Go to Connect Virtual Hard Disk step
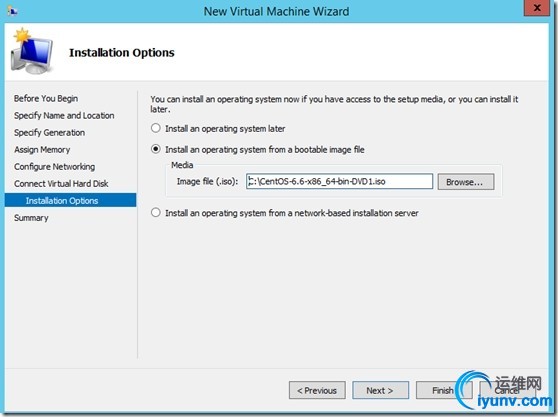Screen dimensions: 558x417 [61, 184]
